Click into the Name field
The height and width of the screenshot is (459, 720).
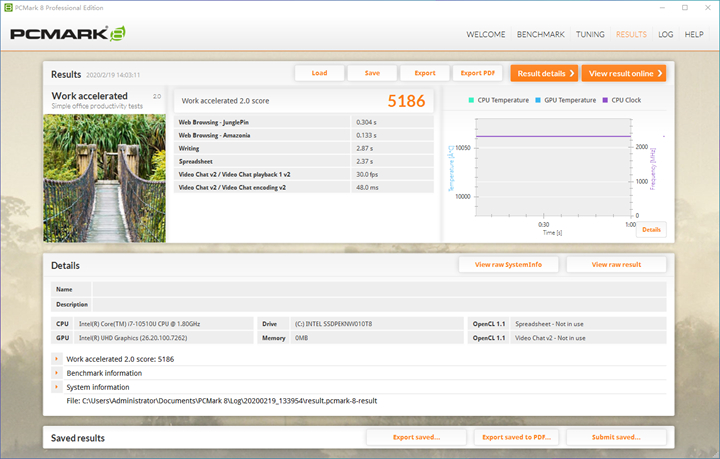pyautogui.click(x=378, y=289)
